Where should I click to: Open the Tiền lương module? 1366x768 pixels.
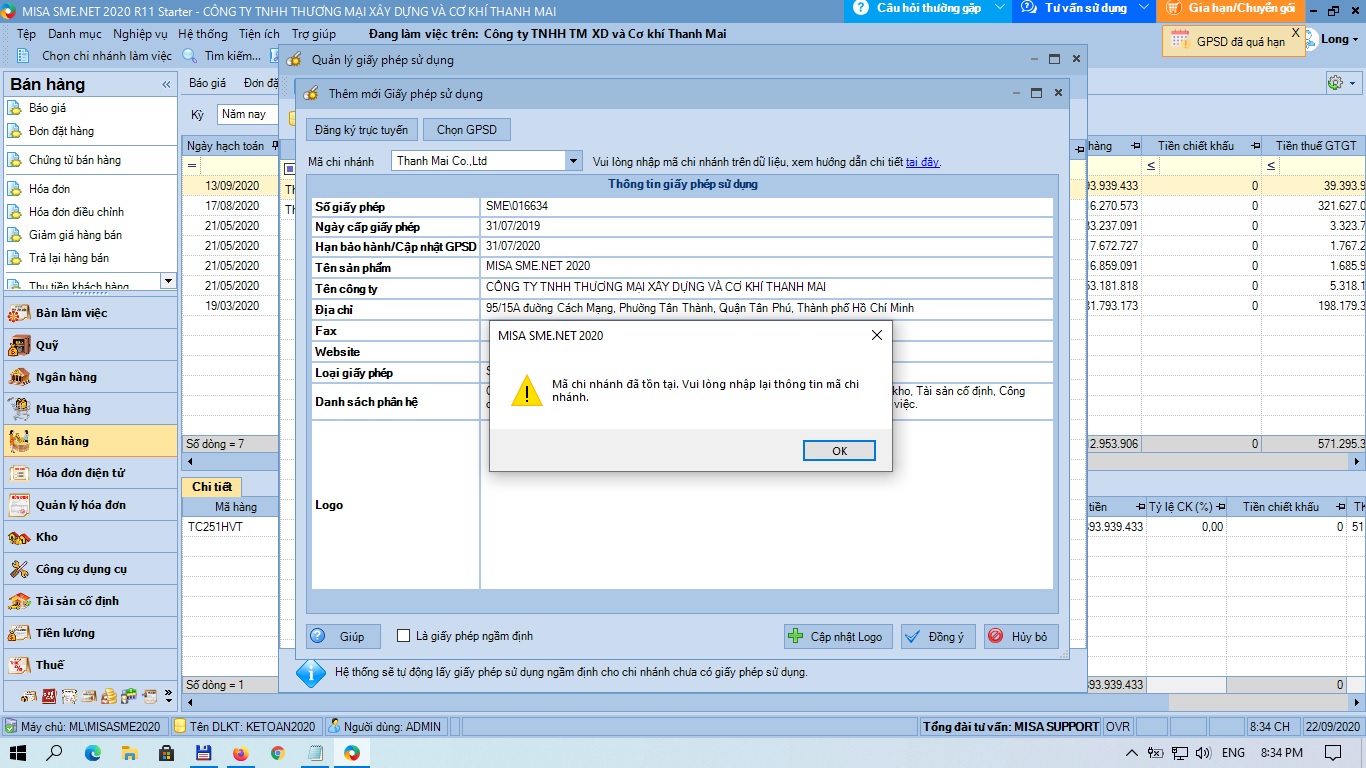pos(91,633)
